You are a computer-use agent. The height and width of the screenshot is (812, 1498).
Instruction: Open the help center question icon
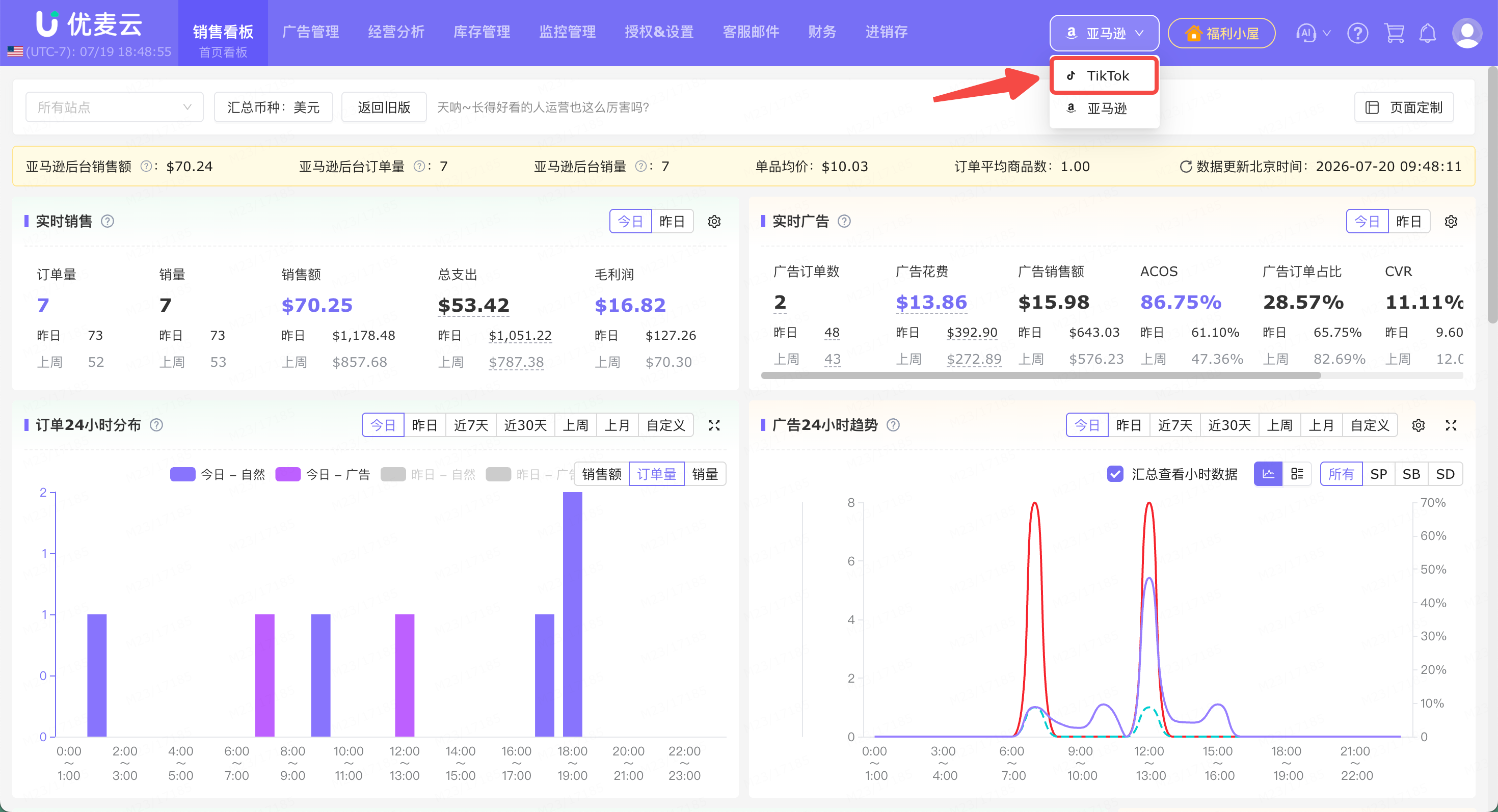pyautogui.click(x=1357, y=33)
